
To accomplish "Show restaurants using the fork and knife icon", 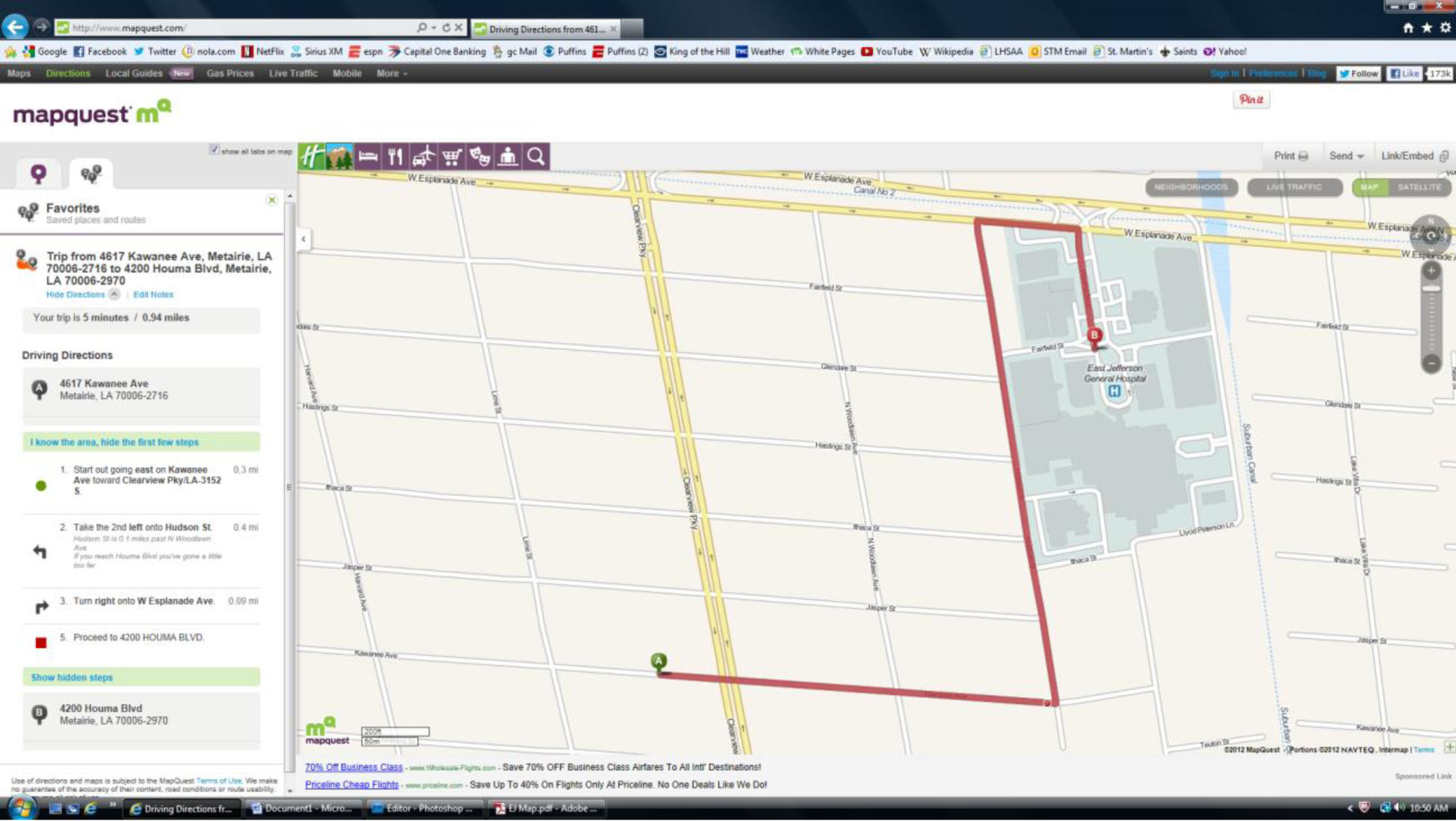I will 395,156.
